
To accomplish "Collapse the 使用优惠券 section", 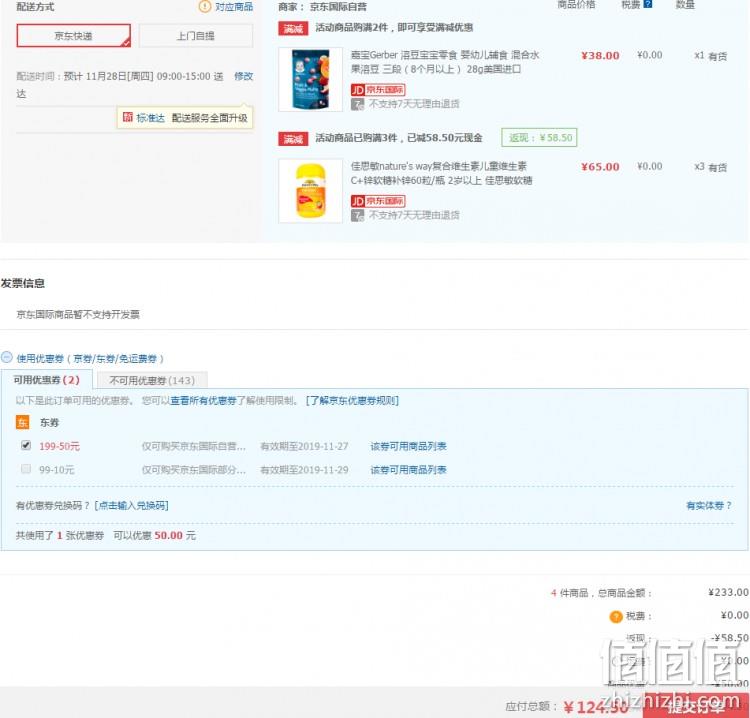I will coord(7,357).
